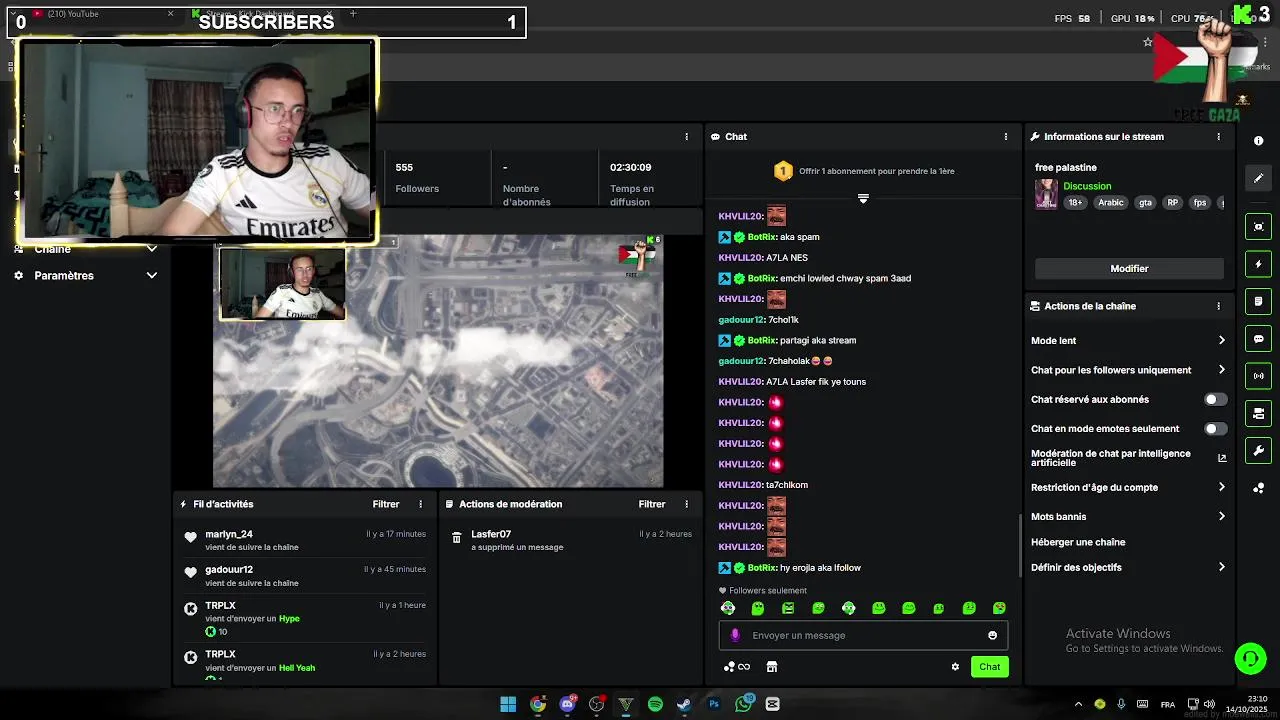Click Héberger une chaîne option

pyautogui.click(x=1078, y=542)
